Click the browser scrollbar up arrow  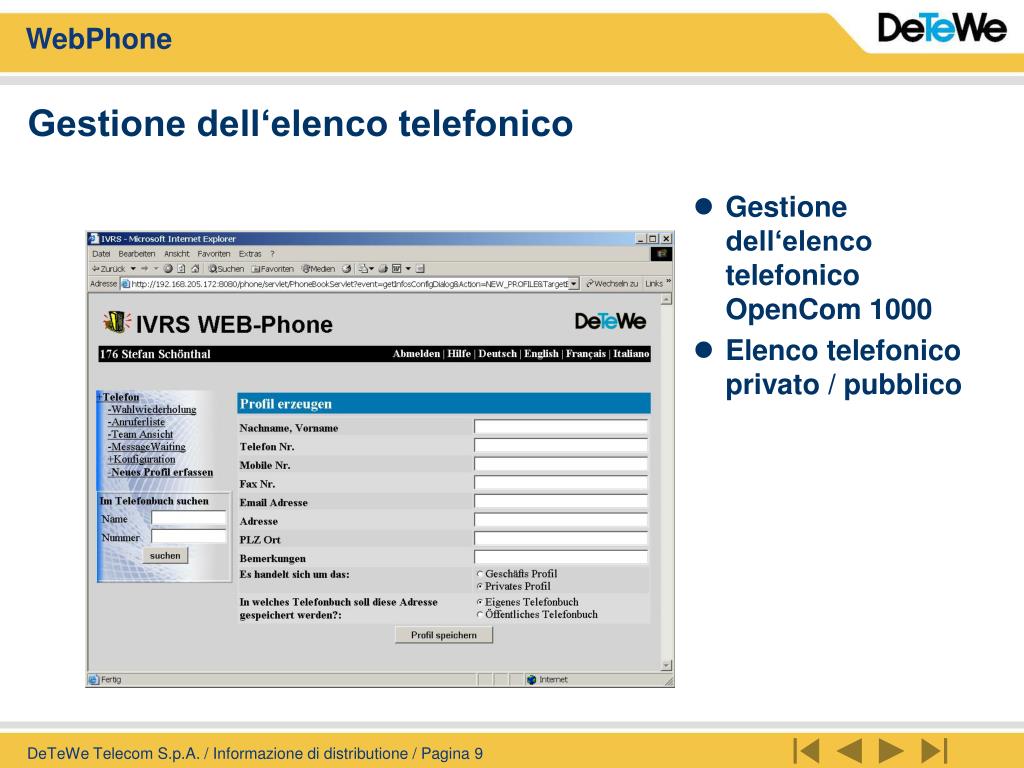click(666, 300)
